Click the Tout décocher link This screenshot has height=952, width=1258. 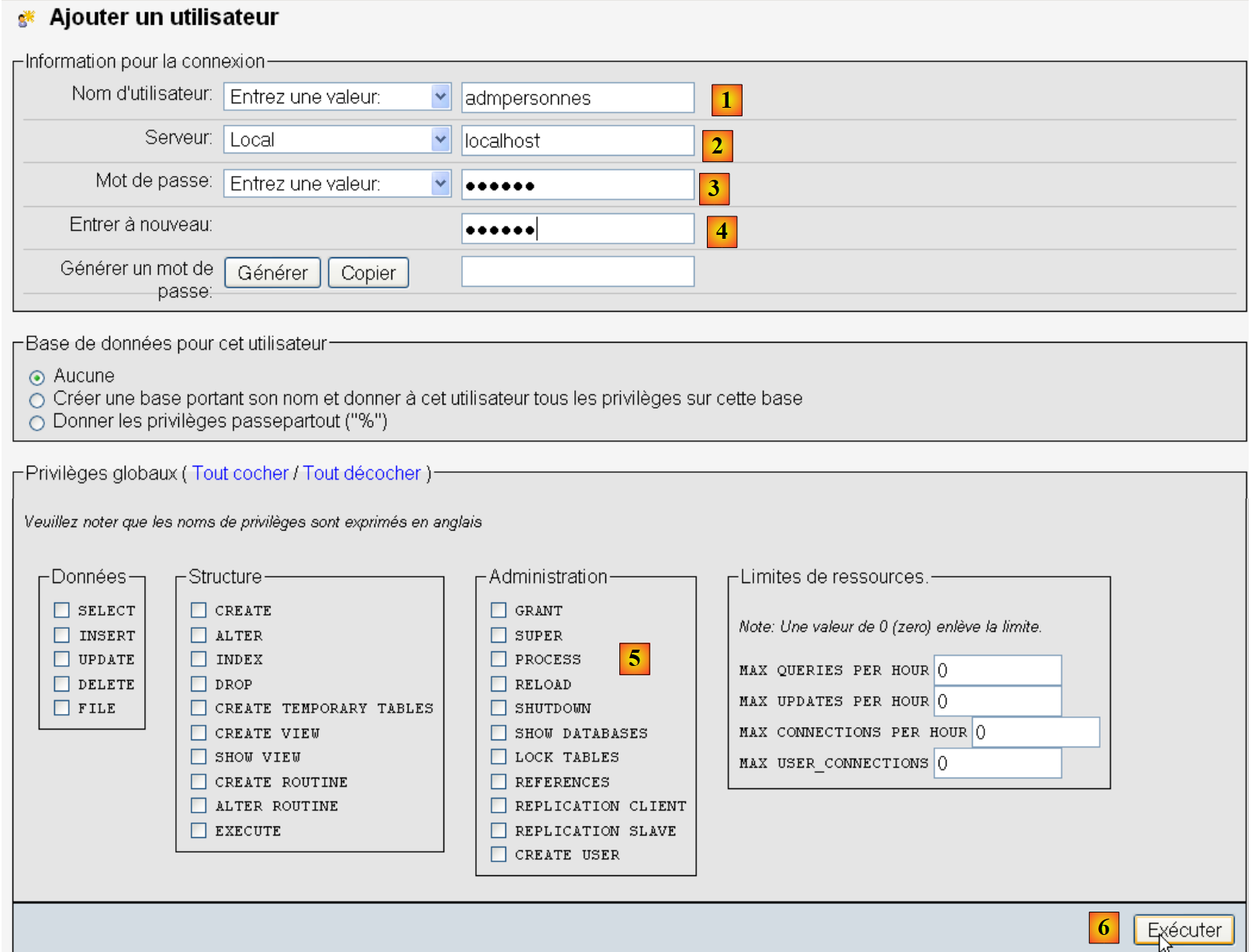[361, 473]
